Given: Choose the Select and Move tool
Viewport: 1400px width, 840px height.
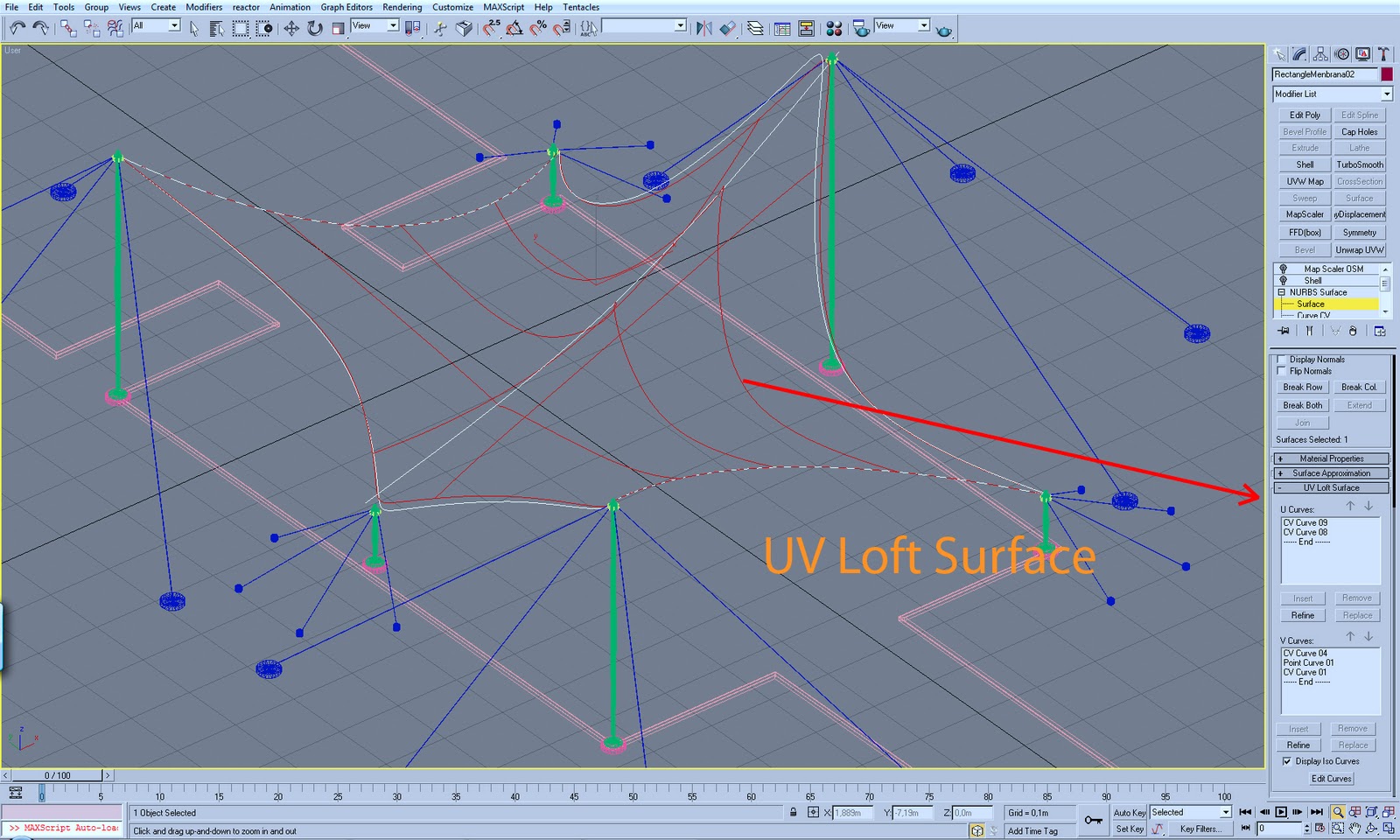Looking at the screenshot, I should tap(291, 28).
